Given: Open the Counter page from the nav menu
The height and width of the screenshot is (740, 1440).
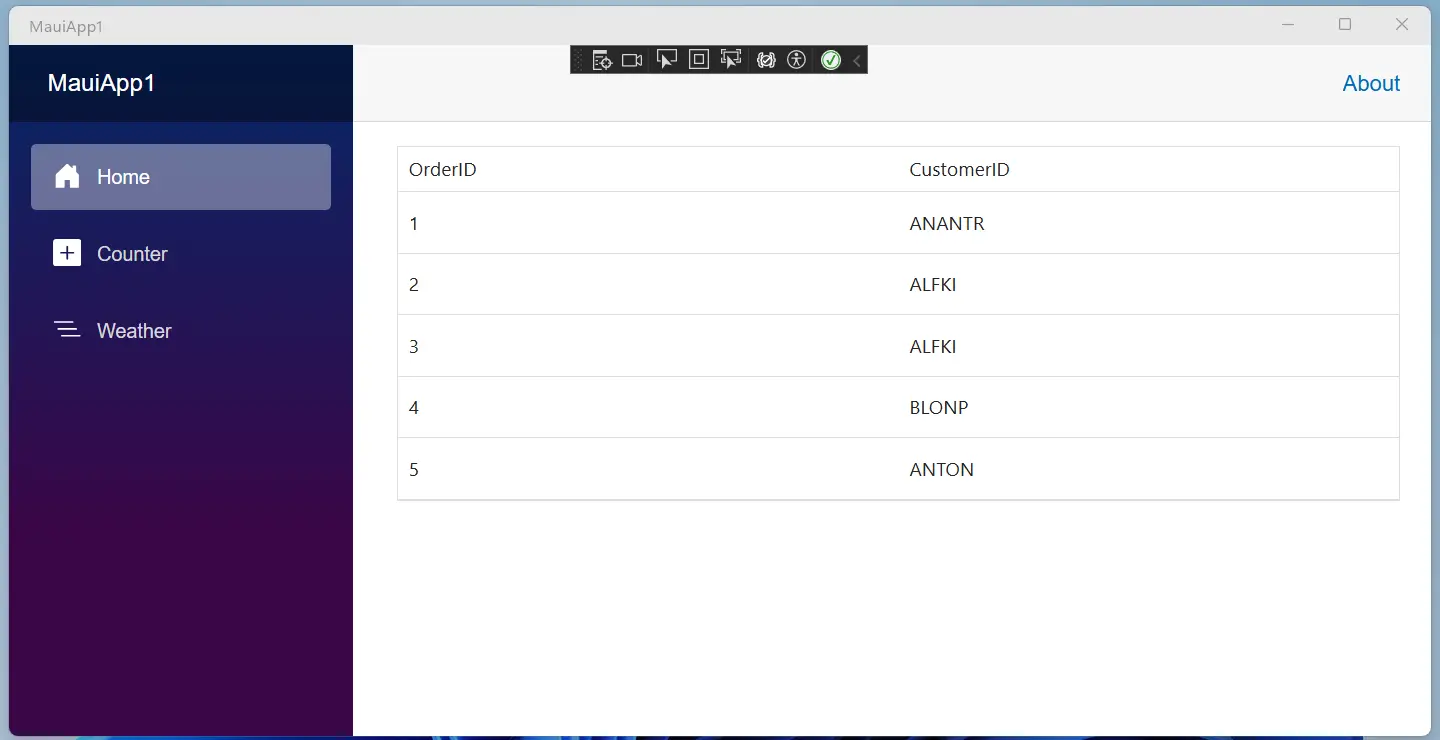Looking at the screenshot, I should click(x=131, y=254).
